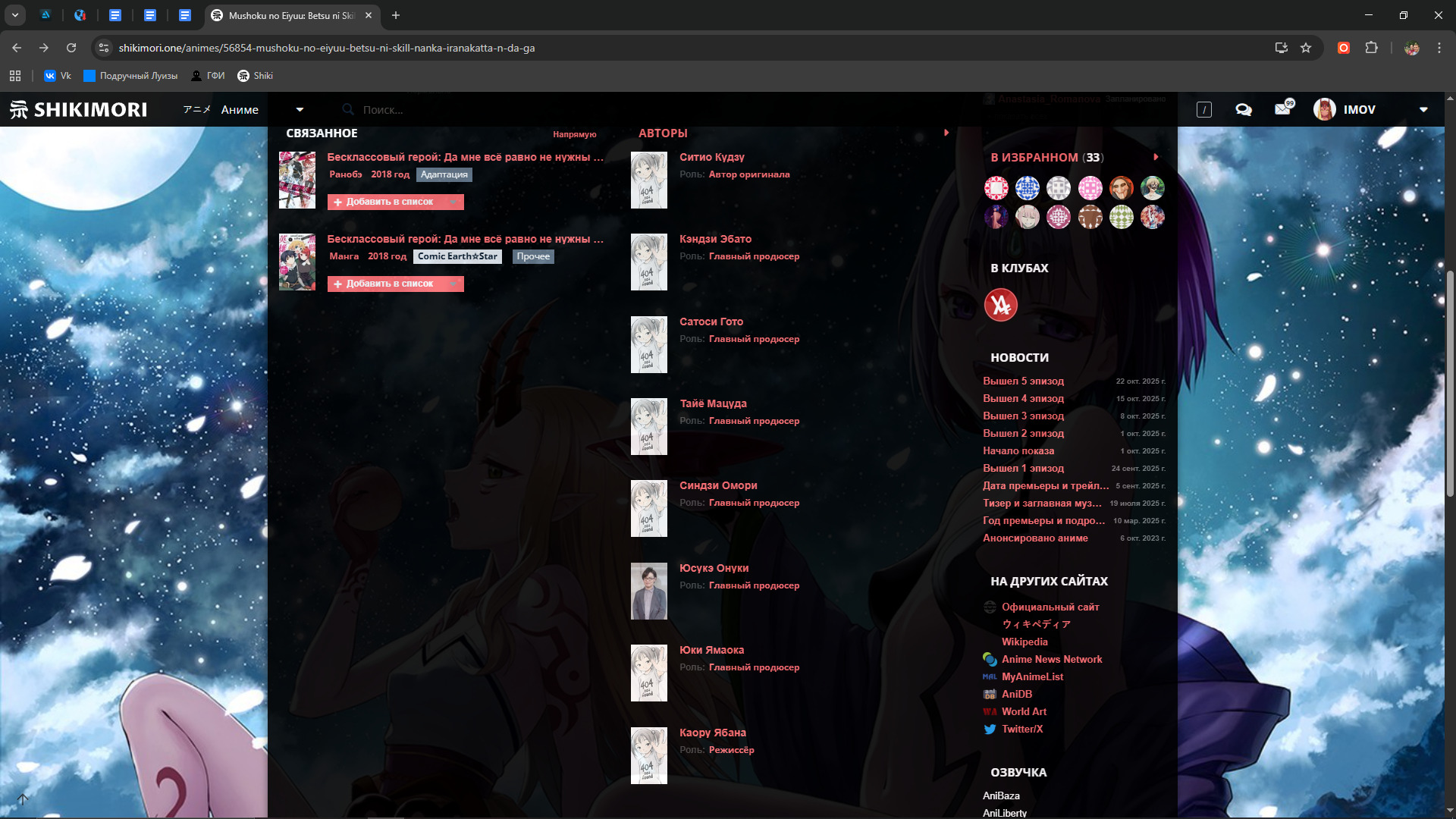1456x819 pixels.
Task: Expand the ranobe Добавить в список dropdown arrow
Action: pos(453,202)
